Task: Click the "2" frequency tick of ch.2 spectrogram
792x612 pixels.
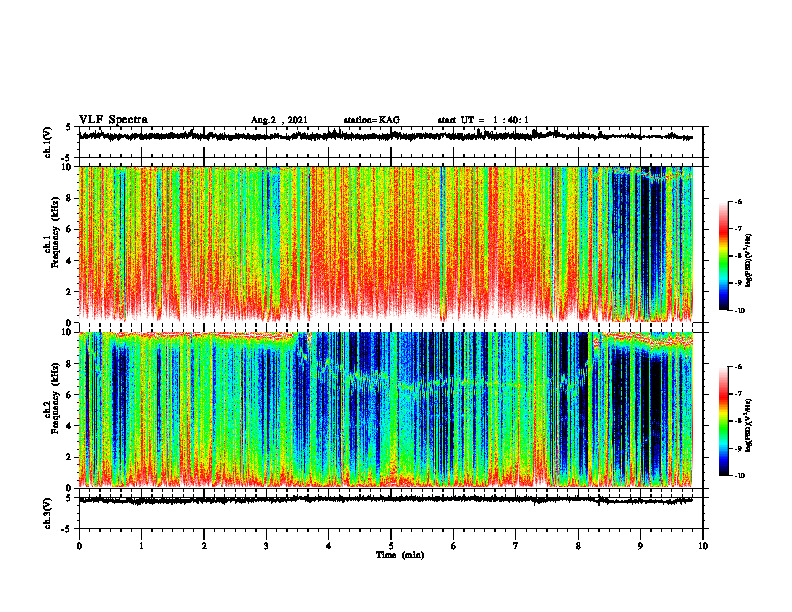Action: point(71,457)
